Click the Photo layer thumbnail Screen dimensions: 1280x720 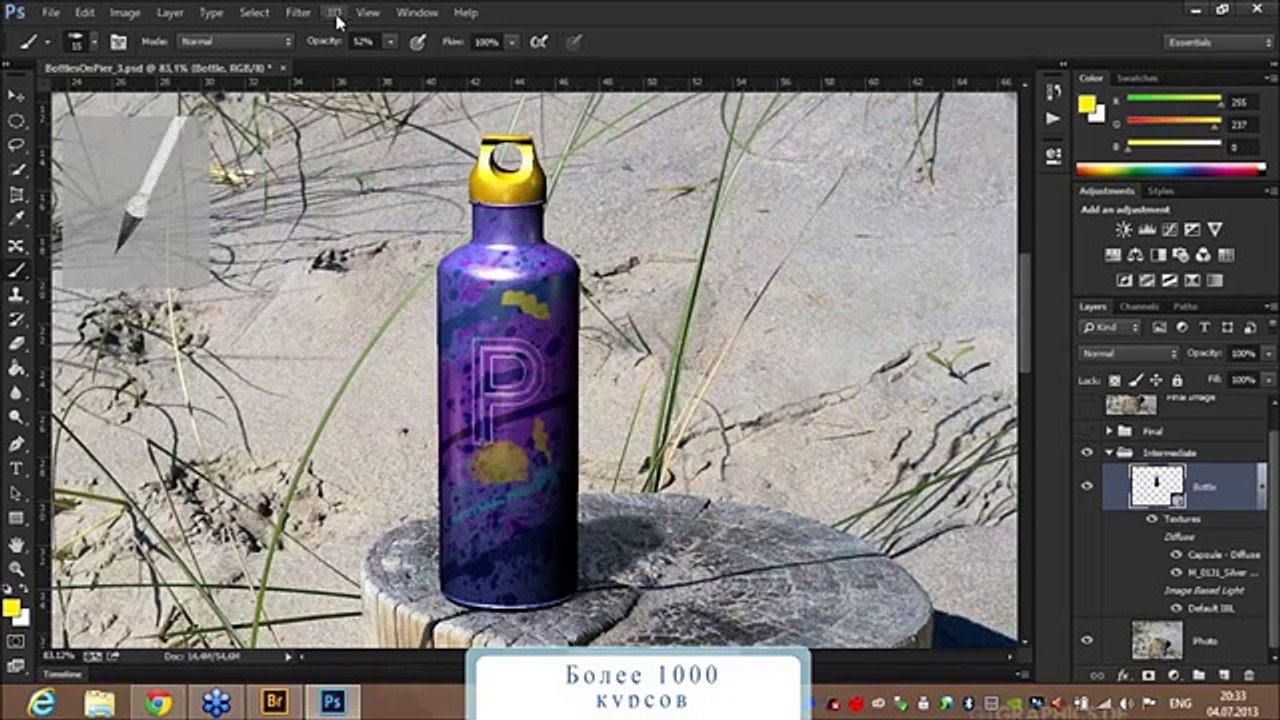(x=1157, y=640)
